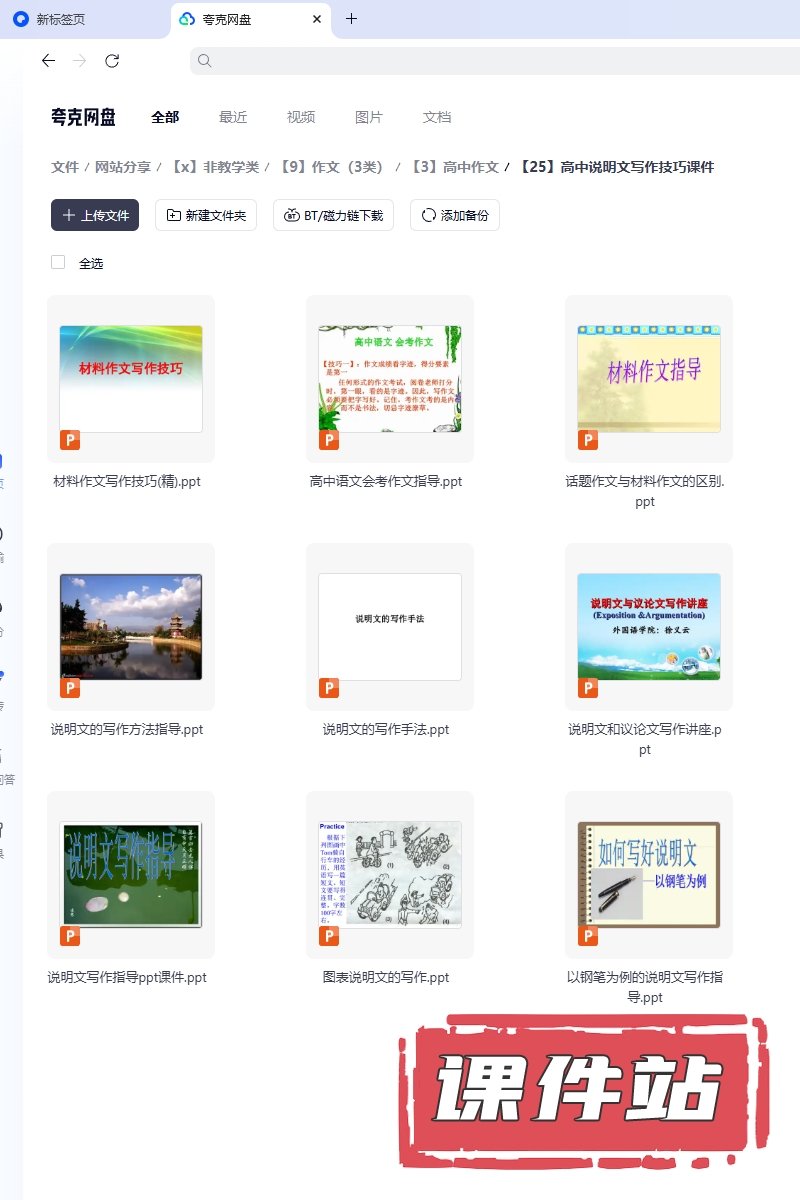This screenshot has width=800, height=1200.
Task: Close the 夸克网盘 browser tab
Action: 317,19
